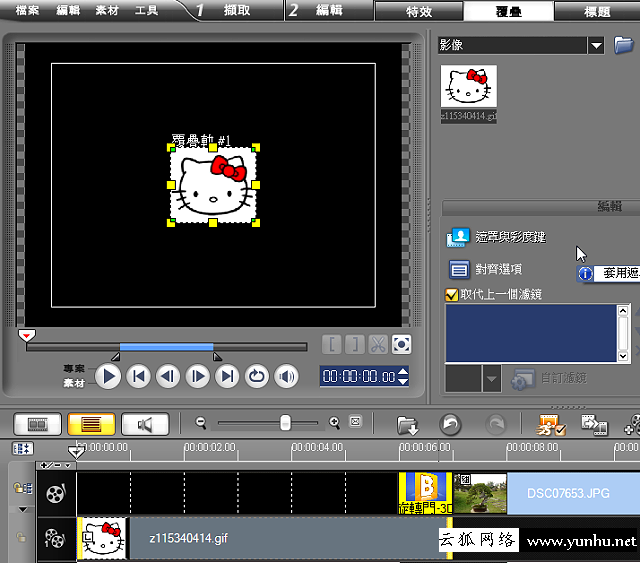Image resolution: width=640 pixels, height=563 pixels.
Task: Switch to the 覆疊 tab
Action: [509, 11]
